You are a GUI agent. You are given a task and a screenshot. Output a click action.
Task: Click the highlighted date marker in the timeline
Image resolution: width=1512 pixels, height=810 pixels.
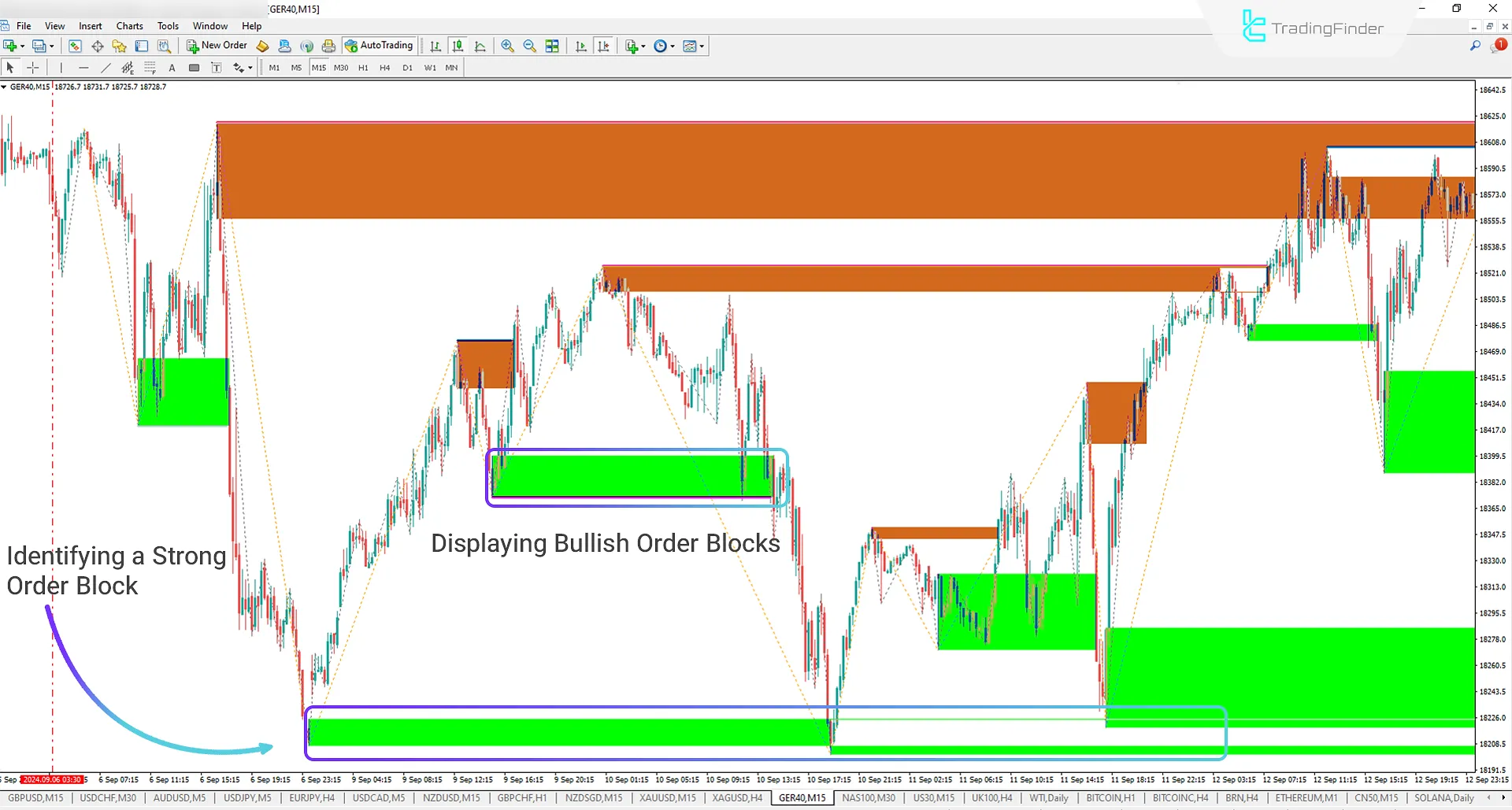53,779
